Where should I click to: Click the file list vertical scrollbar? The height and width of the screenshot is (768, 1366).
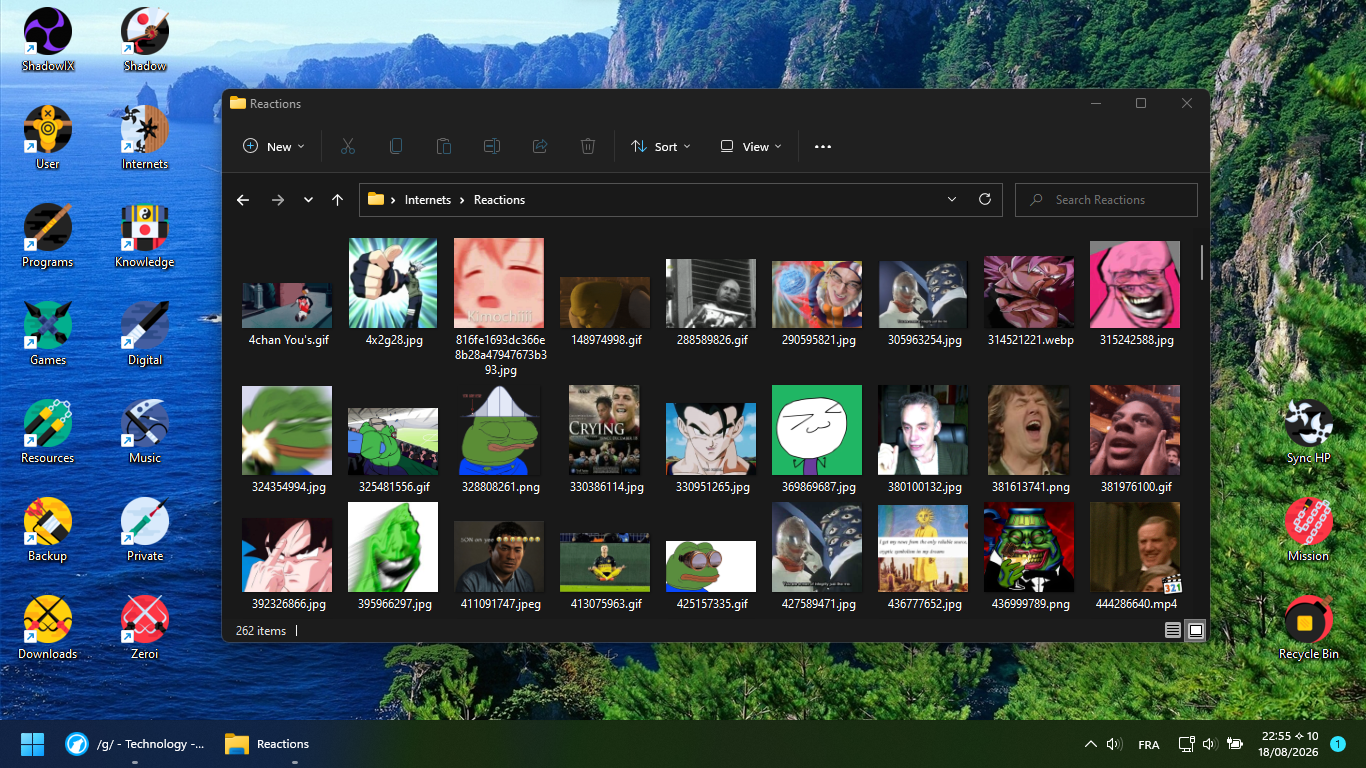click(x=1202, y=262)
